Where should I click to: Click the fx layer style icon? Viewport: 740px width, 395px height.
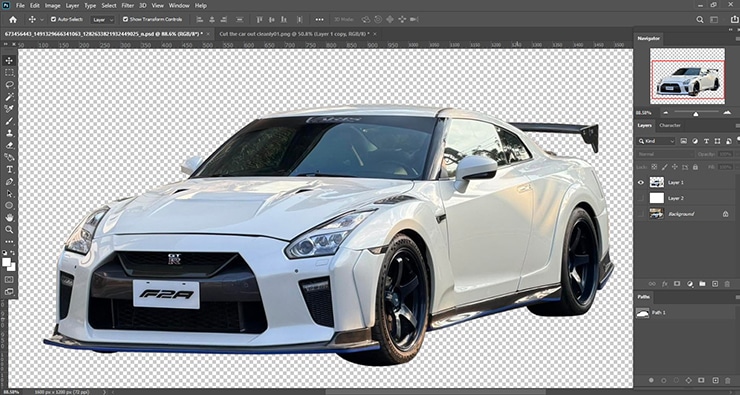(665, 284)
